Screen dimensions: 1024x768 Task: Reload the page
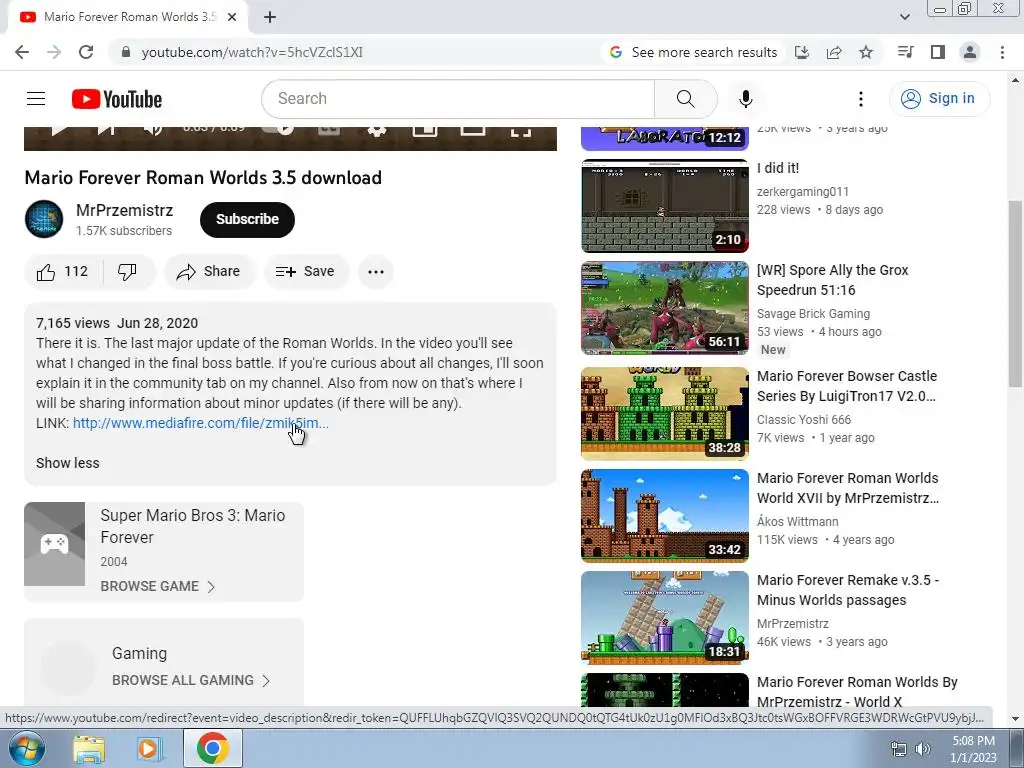pos(86,52)
